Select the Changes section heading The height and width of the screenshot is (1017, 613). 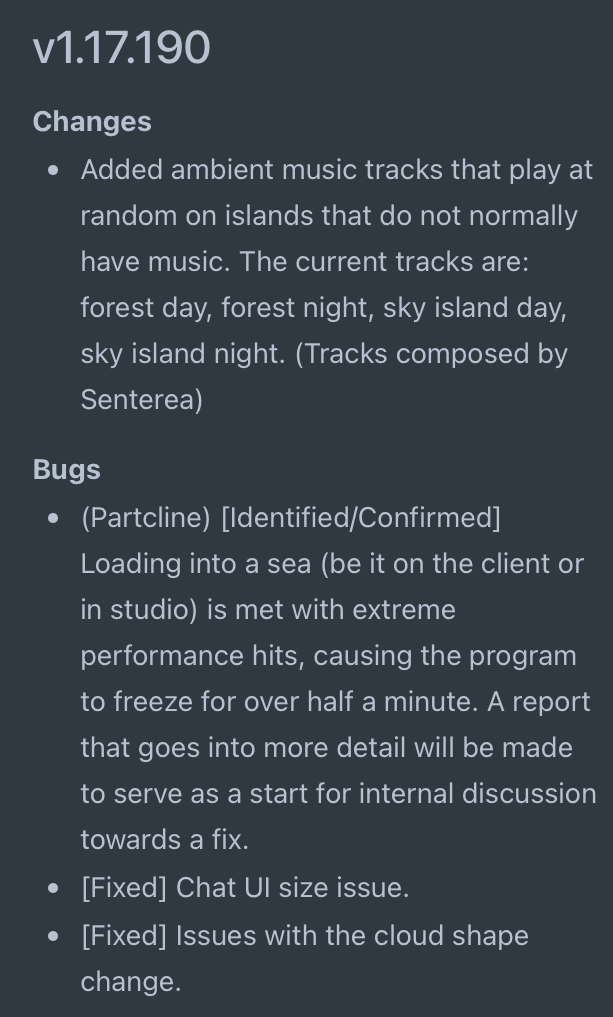92,122
